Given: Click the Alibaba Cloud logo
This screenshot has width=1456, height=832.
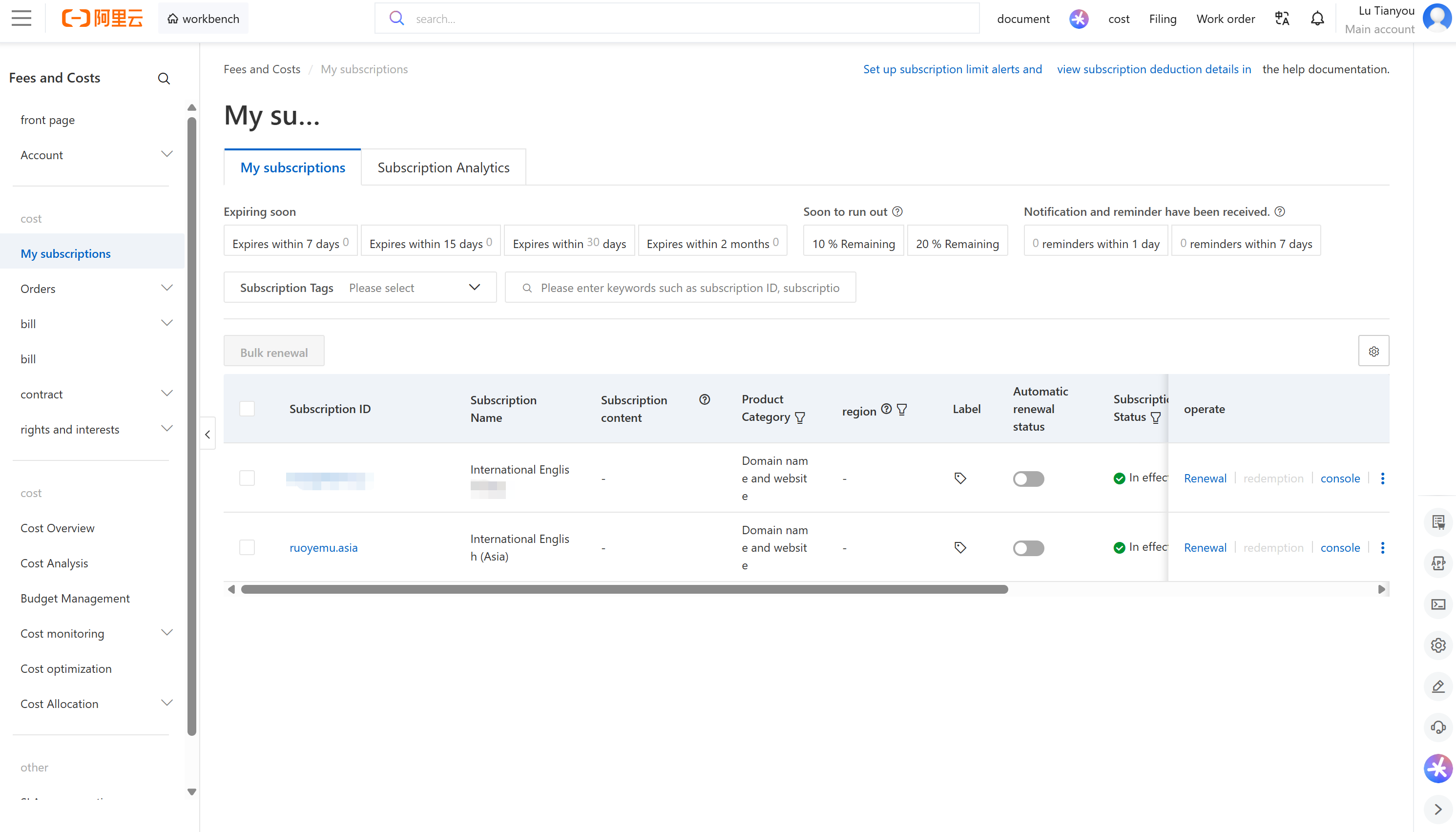Looking at the screenshot, I should pyautogui.click(x=102, y=18).
